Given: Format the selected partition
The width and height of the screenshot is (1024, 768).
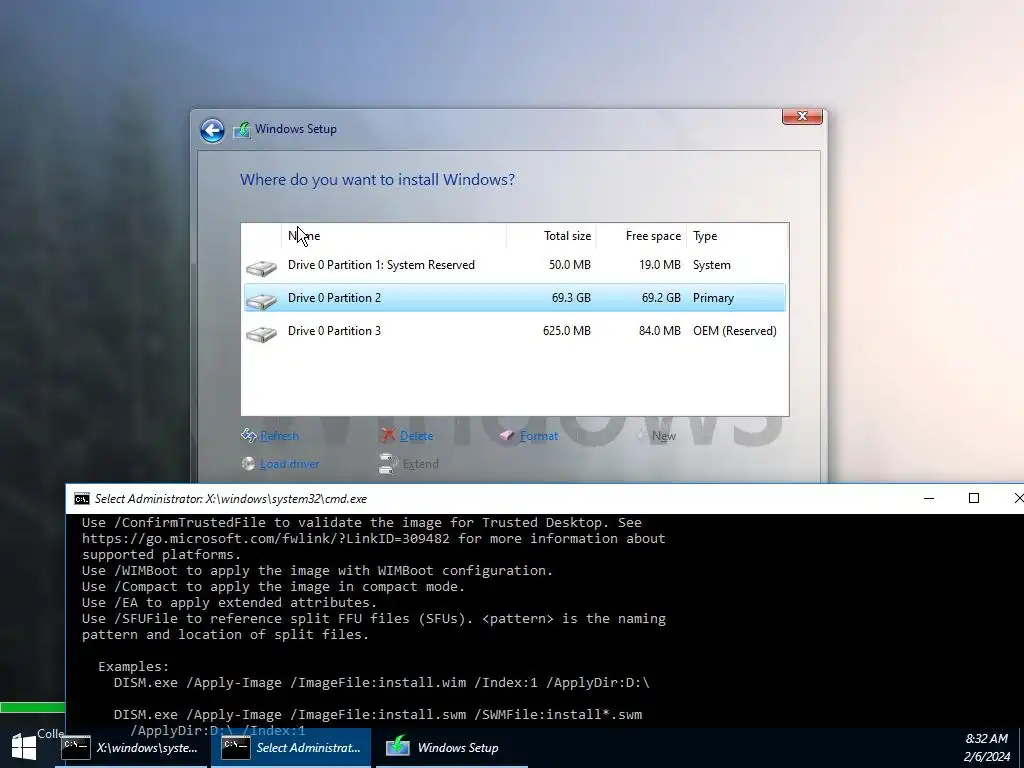Looking at the screenshot, I should pyautogui.click(x=539, y=436).
